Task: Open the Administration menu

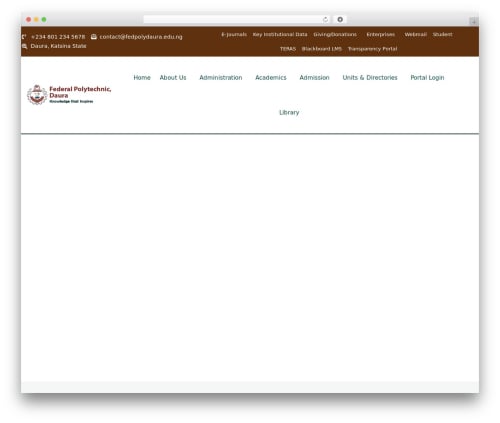Action: [x=221, y=77]
